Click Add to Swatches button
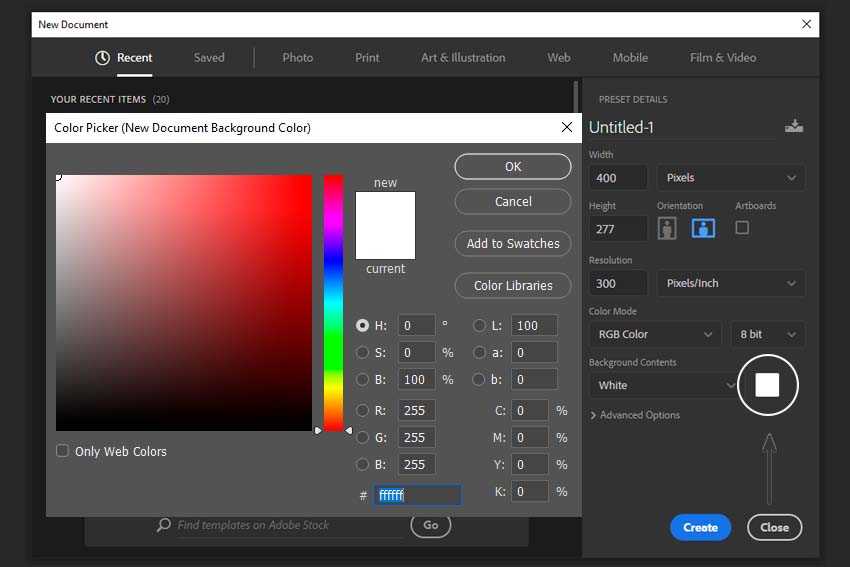Image resolution: width=850 pixels, height=567 pixels. click(x=513, y=244)
